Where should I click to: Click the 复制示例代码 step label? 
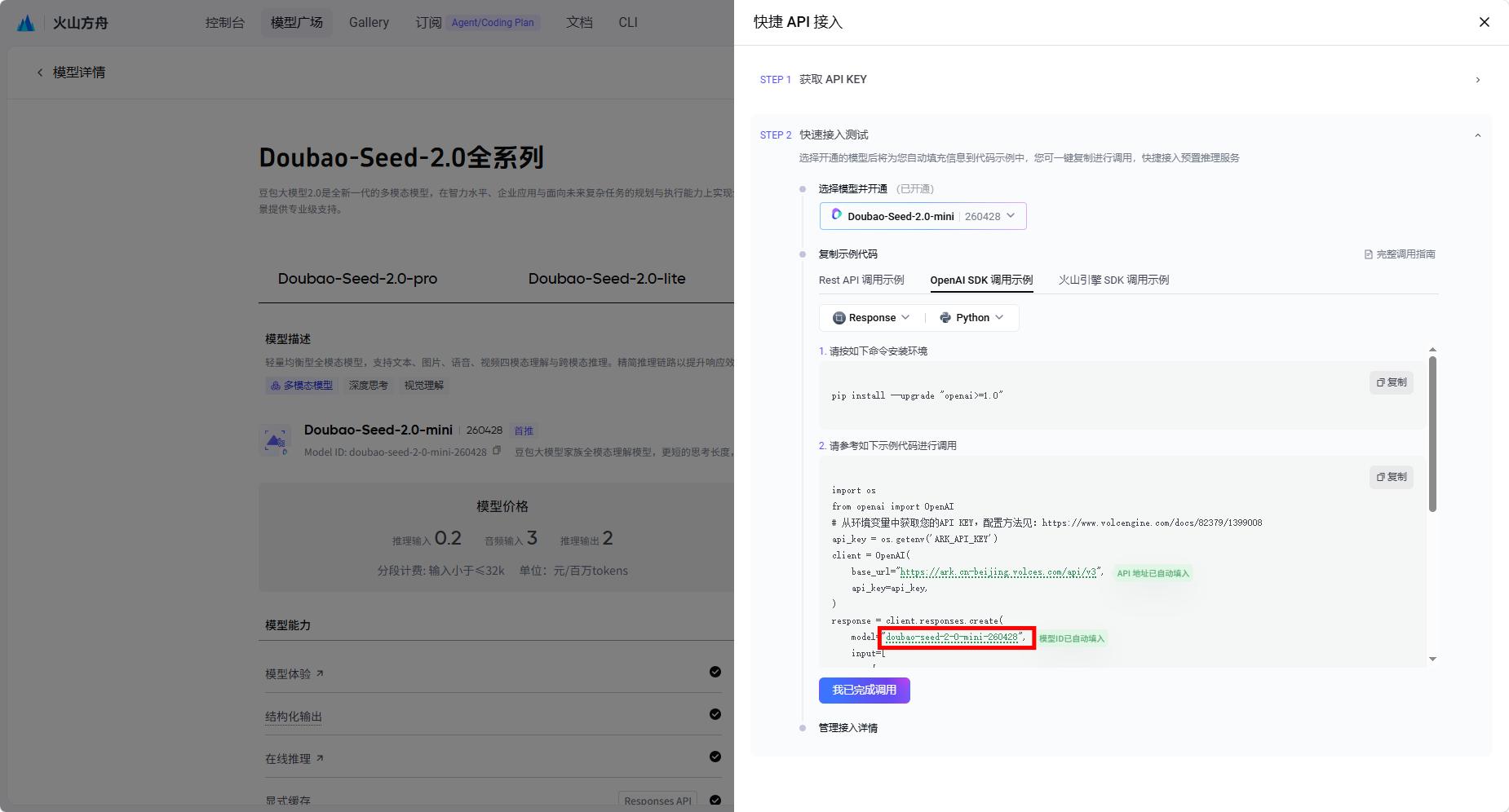pyautogui.click(x=848, y=254)
